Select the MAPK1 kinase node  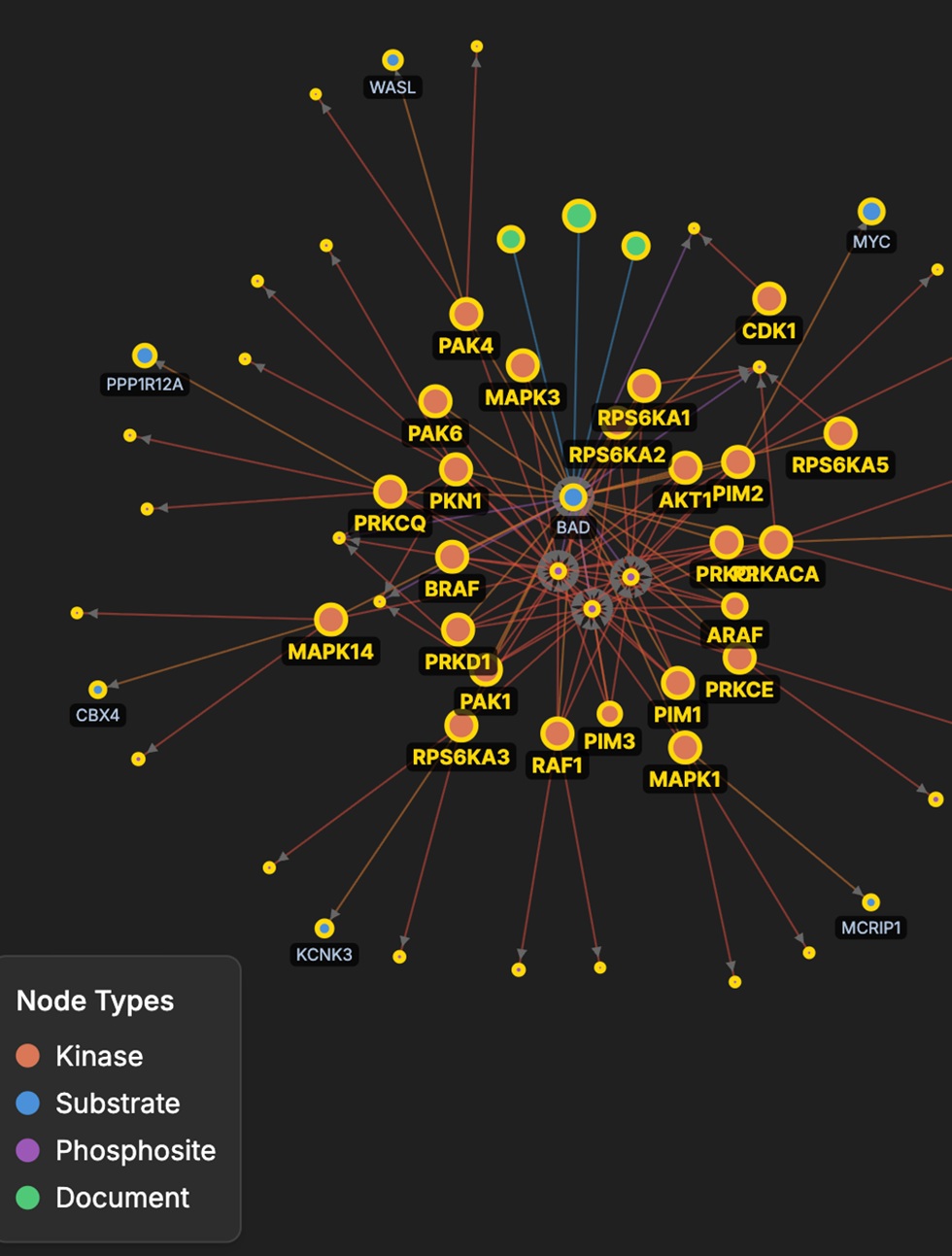click(685, 747)
